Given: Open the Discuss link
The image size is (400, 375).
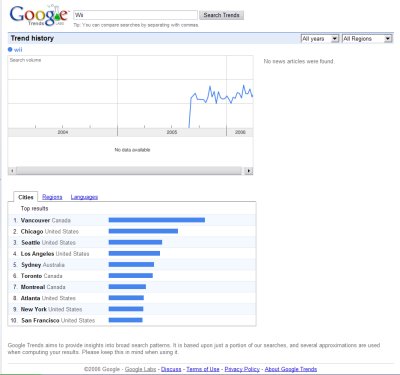Looking at the screenshot, I should [171, 369].
